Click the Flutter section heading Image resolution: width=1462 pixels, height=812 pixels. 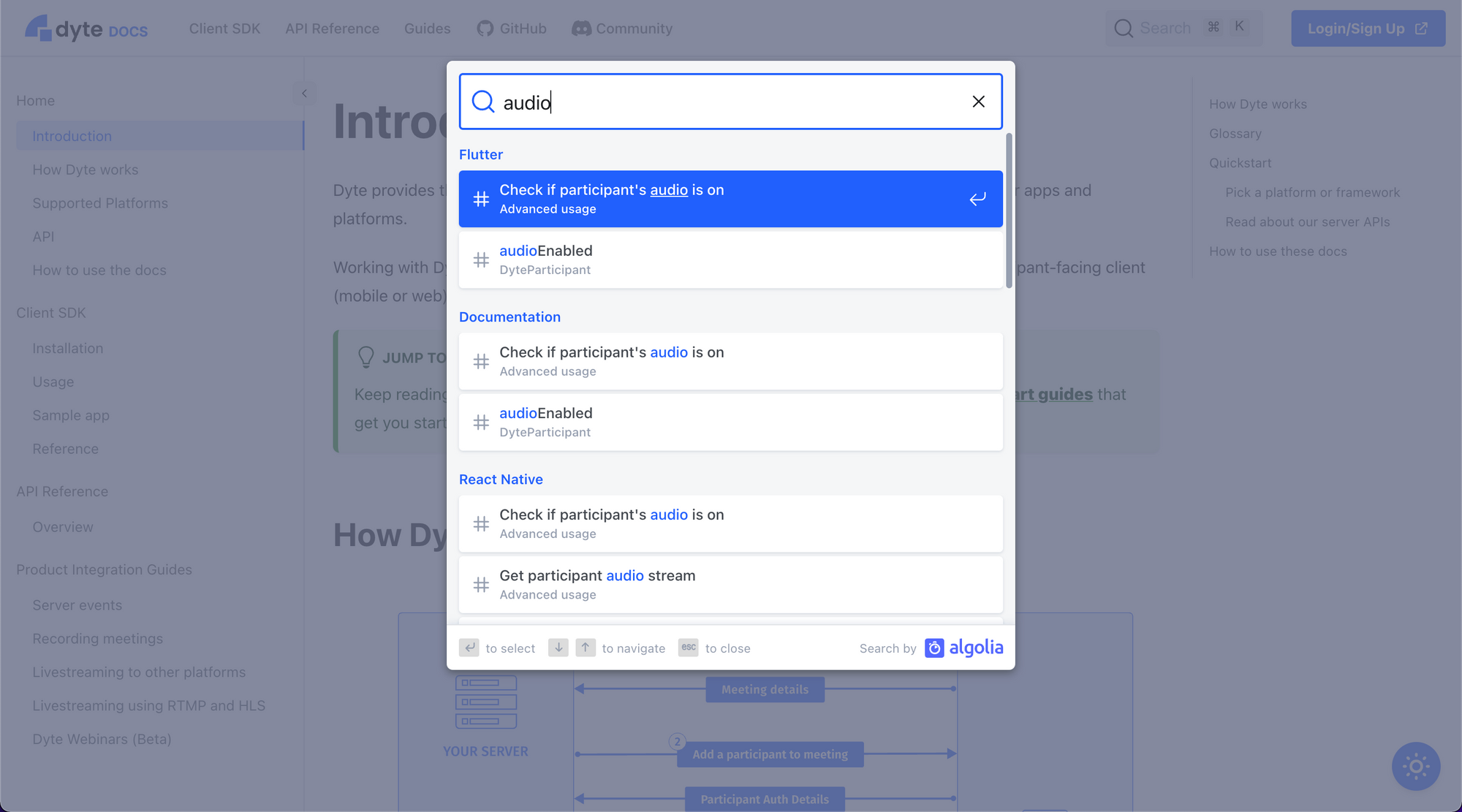tap(481, 154)
